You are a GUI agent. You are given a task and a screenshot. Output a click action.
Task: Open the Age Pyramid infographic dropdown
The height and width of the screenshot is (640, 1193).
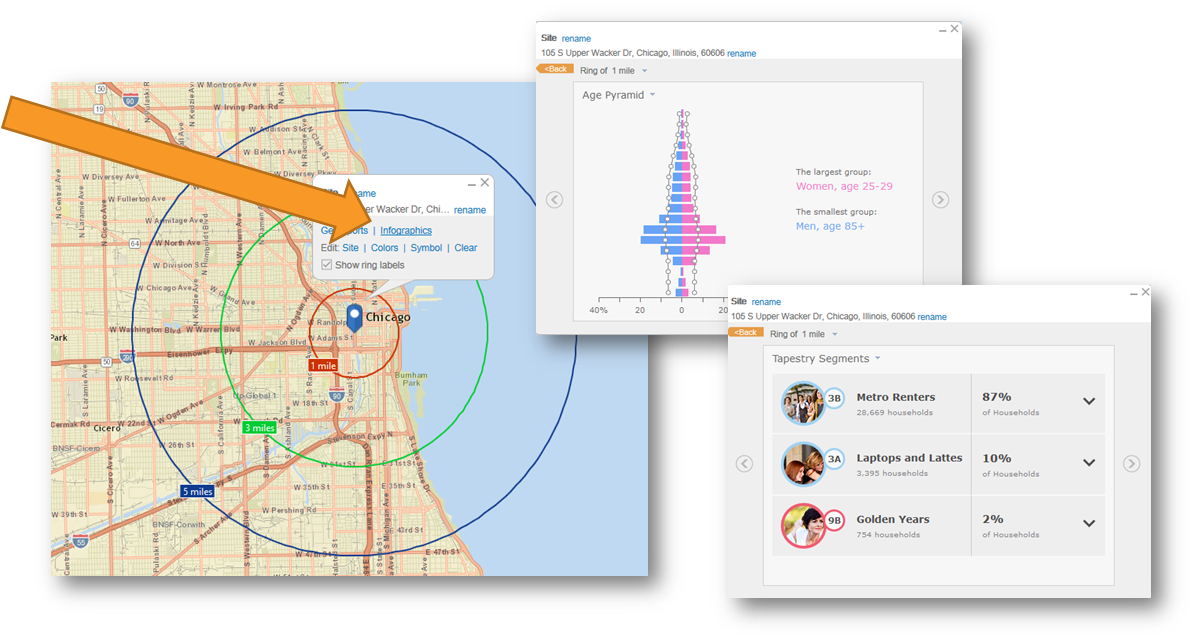coord(652,95)
